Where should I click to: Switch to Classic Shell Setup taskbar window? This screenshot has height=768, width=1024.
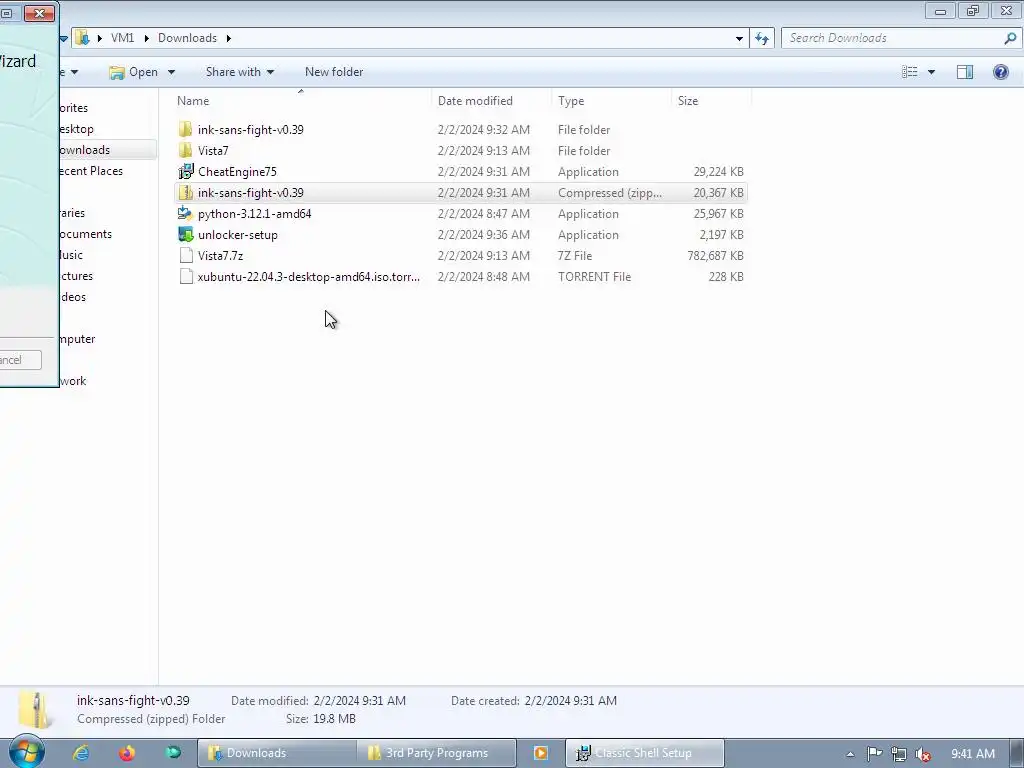tap(645, 753)
